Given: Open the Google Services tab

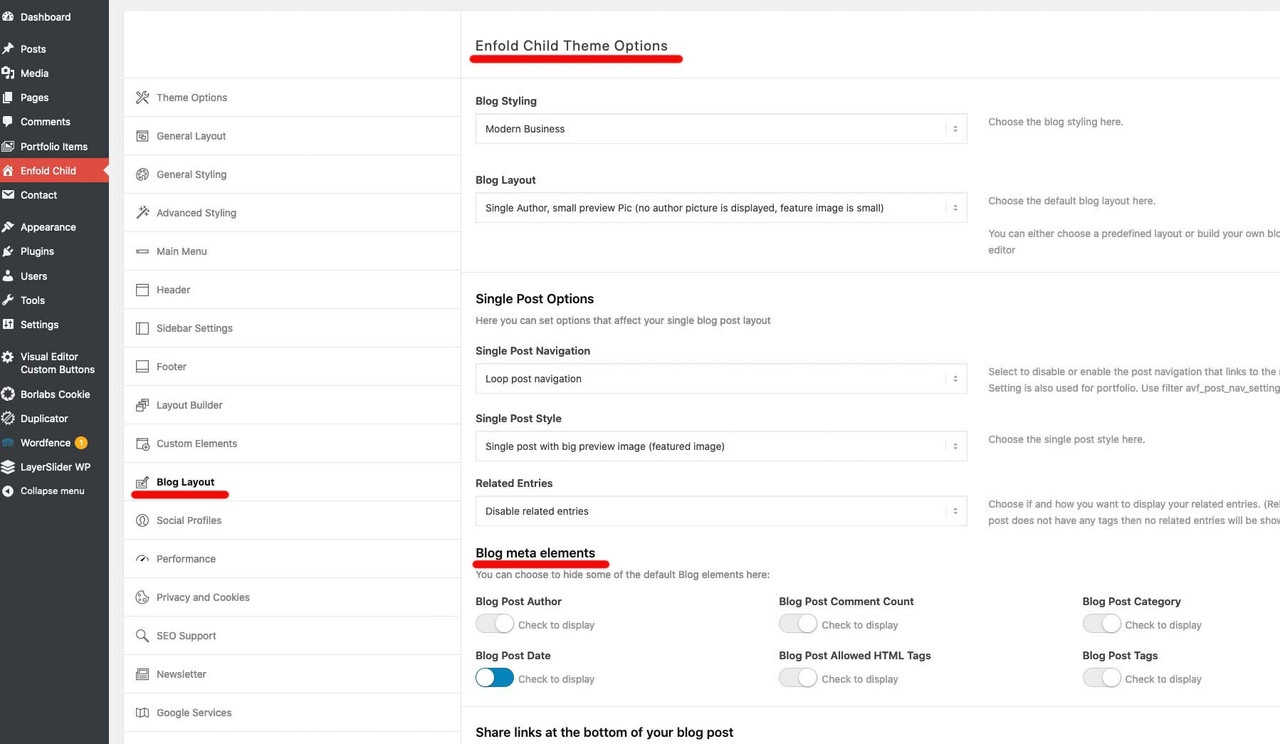Looking at the screenshot, I should point(292,713).
